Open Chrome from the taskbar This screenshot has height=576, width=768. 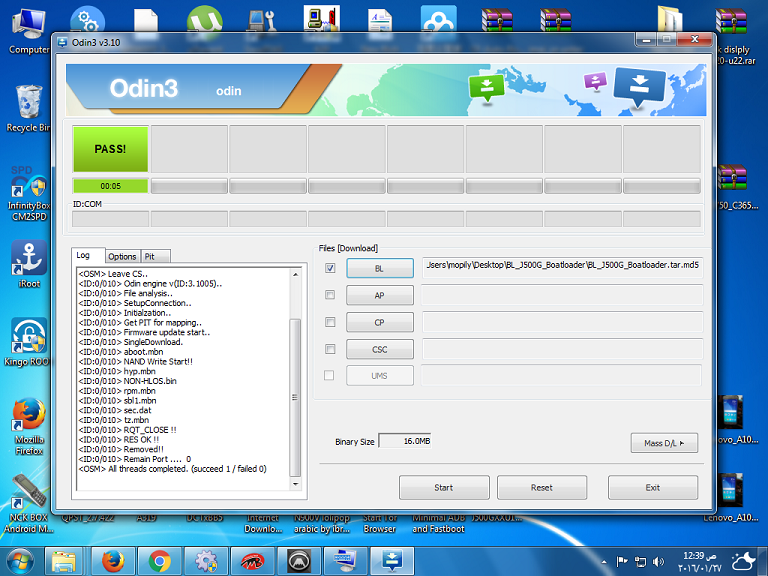pyautogui.click(x=159, y=561)
